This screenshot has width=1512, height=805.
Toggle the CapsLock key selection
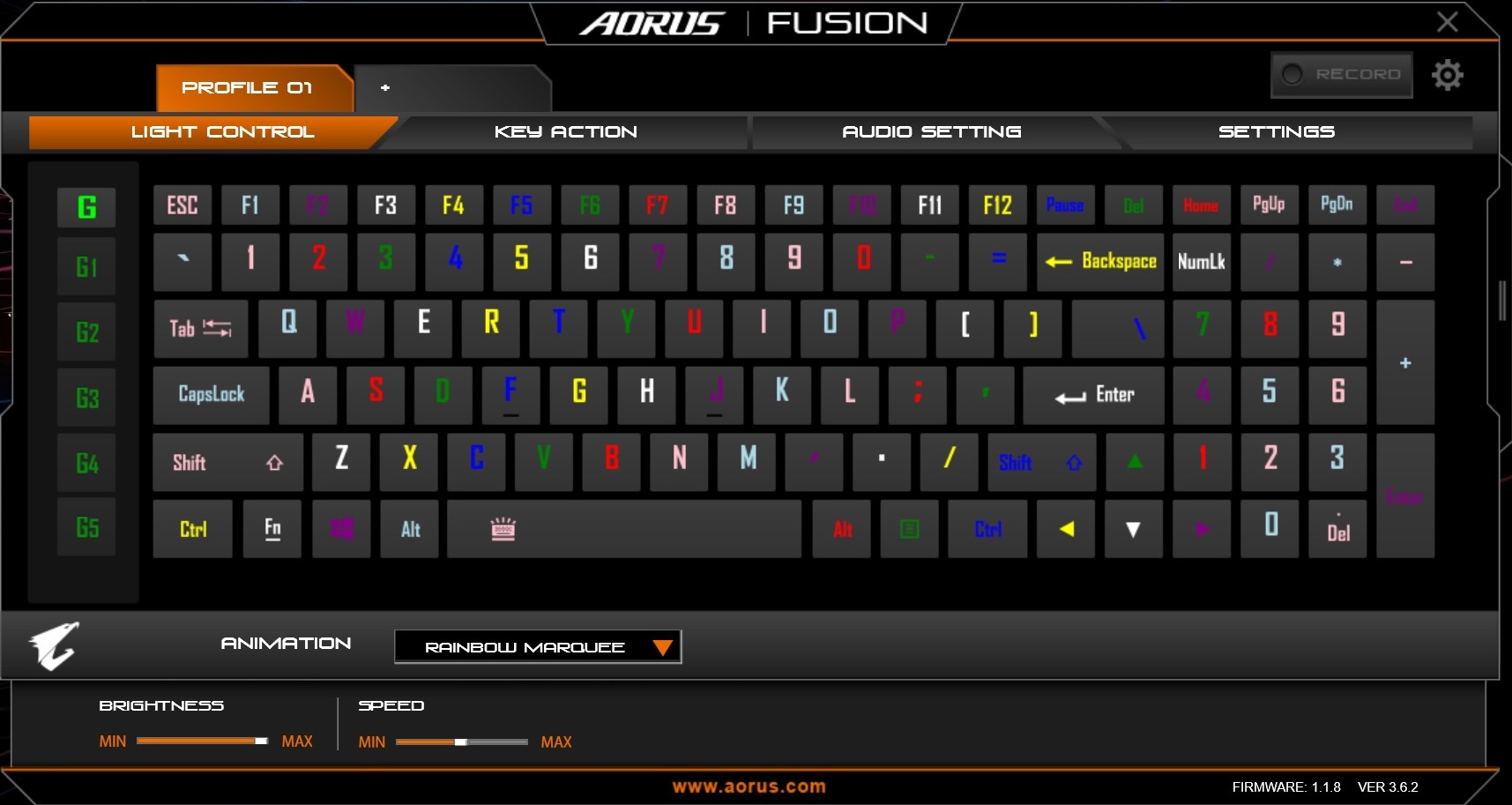212,395
